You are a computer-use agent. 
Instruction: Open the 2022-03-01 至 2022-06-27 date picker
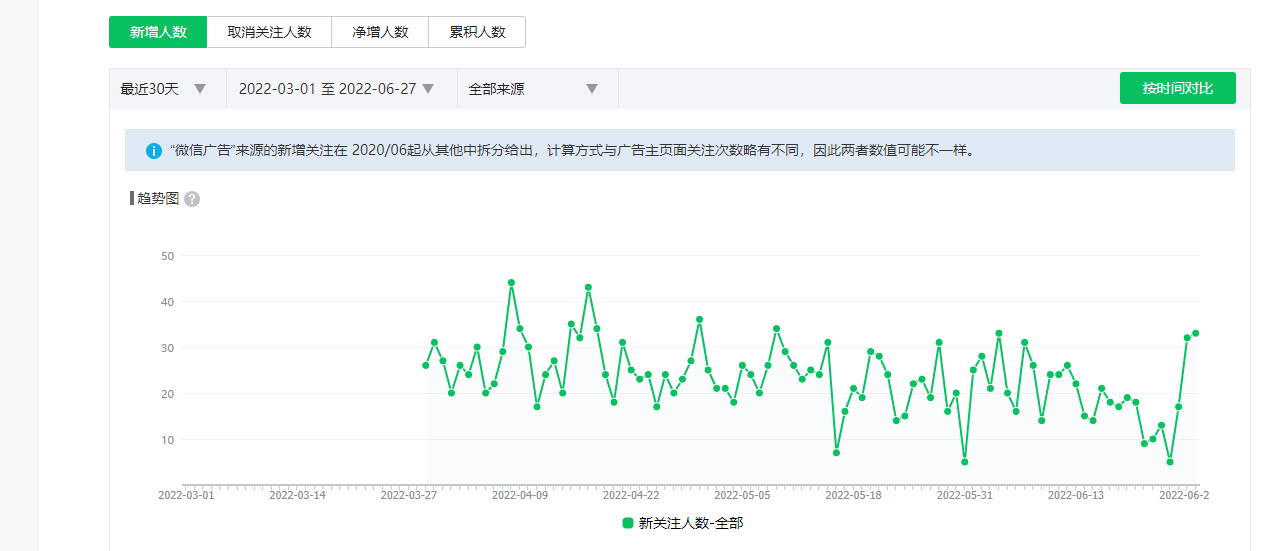(327, 89)
